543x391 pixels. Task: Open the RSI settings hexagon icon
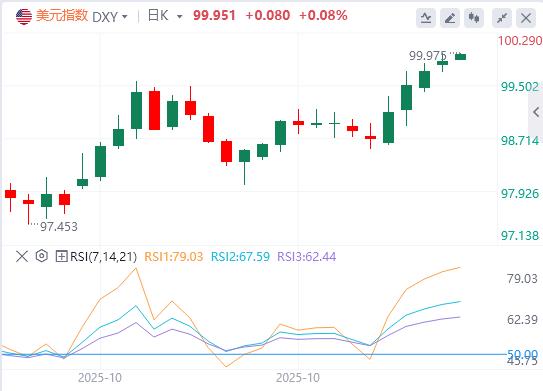[x=42, y=256]
